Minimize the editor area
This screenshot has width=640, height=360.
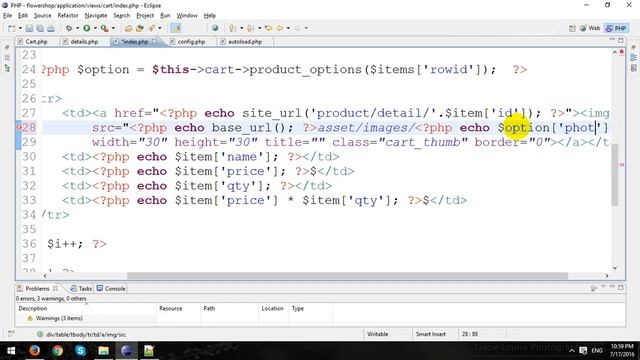(x=612, y=40)
